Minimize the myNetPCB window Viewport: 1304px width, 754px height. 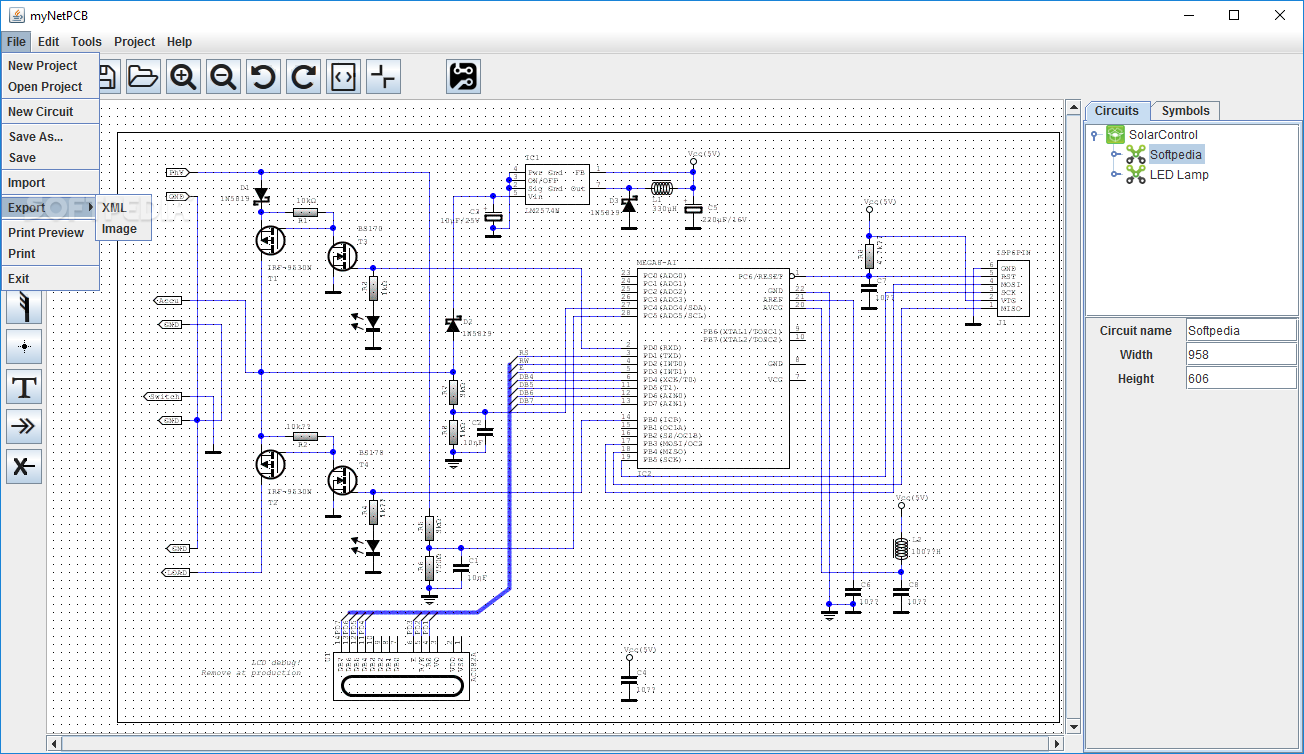pos(1188,15)
